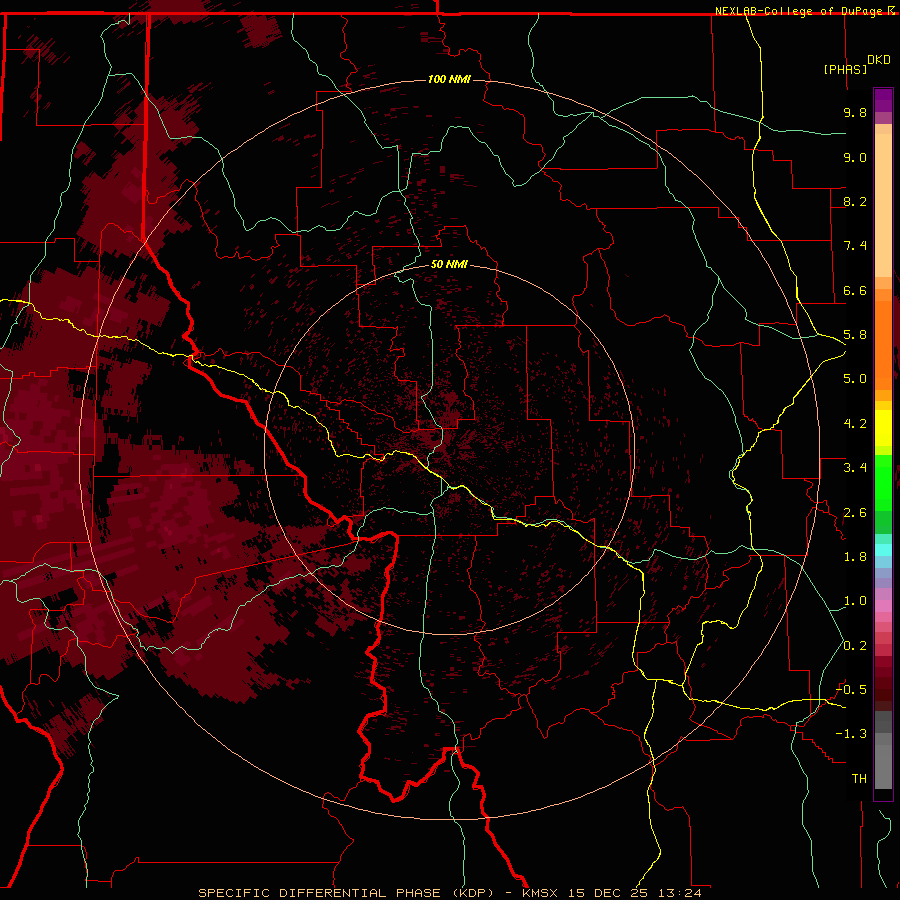This screenshot has height=900, width=900.
Task: Click the [PHAS] legend unit label
Action: [845, 69]
